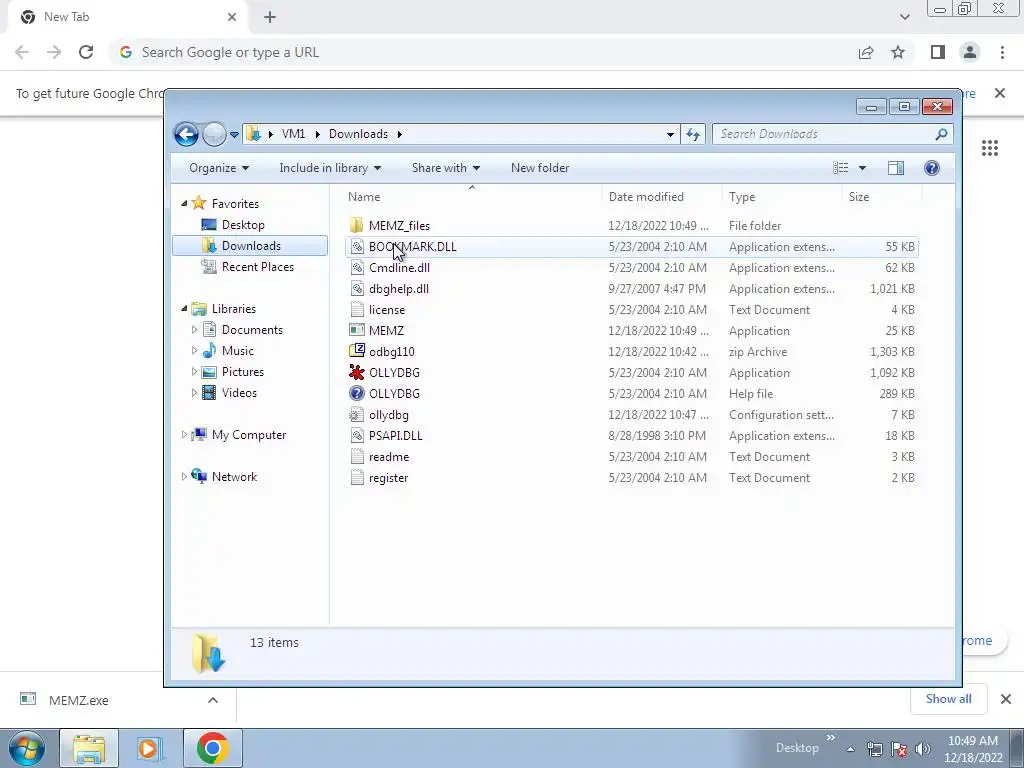Click the search magnifier icon in Explorer
The width and height of the screenshot is (1024, 768).
[x=941, y=134]
